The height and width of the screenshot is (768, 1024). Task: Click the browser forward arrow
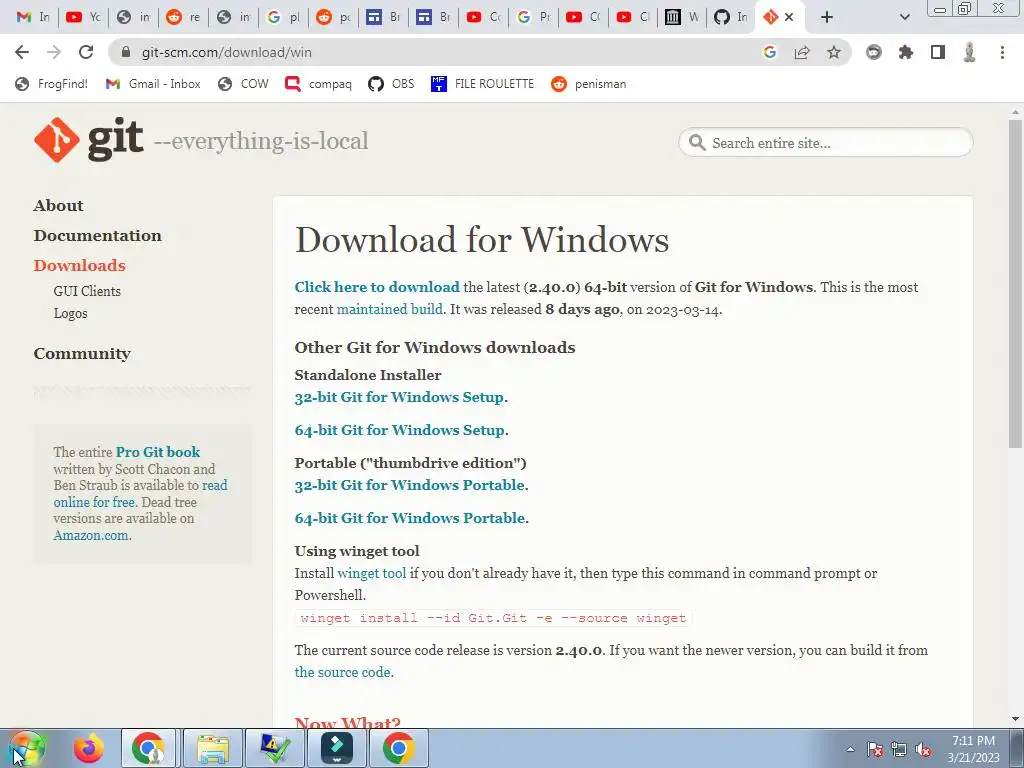click(54, 52)
